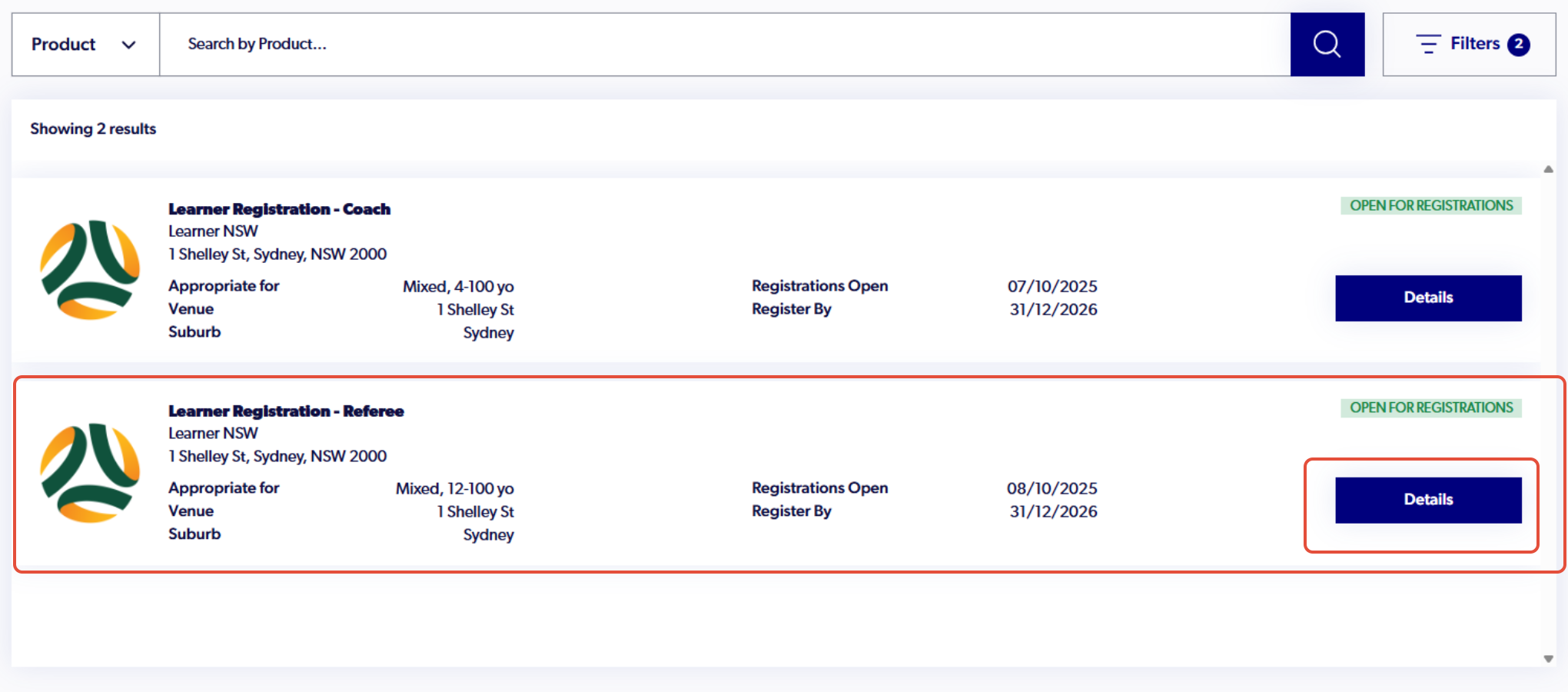
Task: Click the Showing 2 results text
Action: pos(93,128)
